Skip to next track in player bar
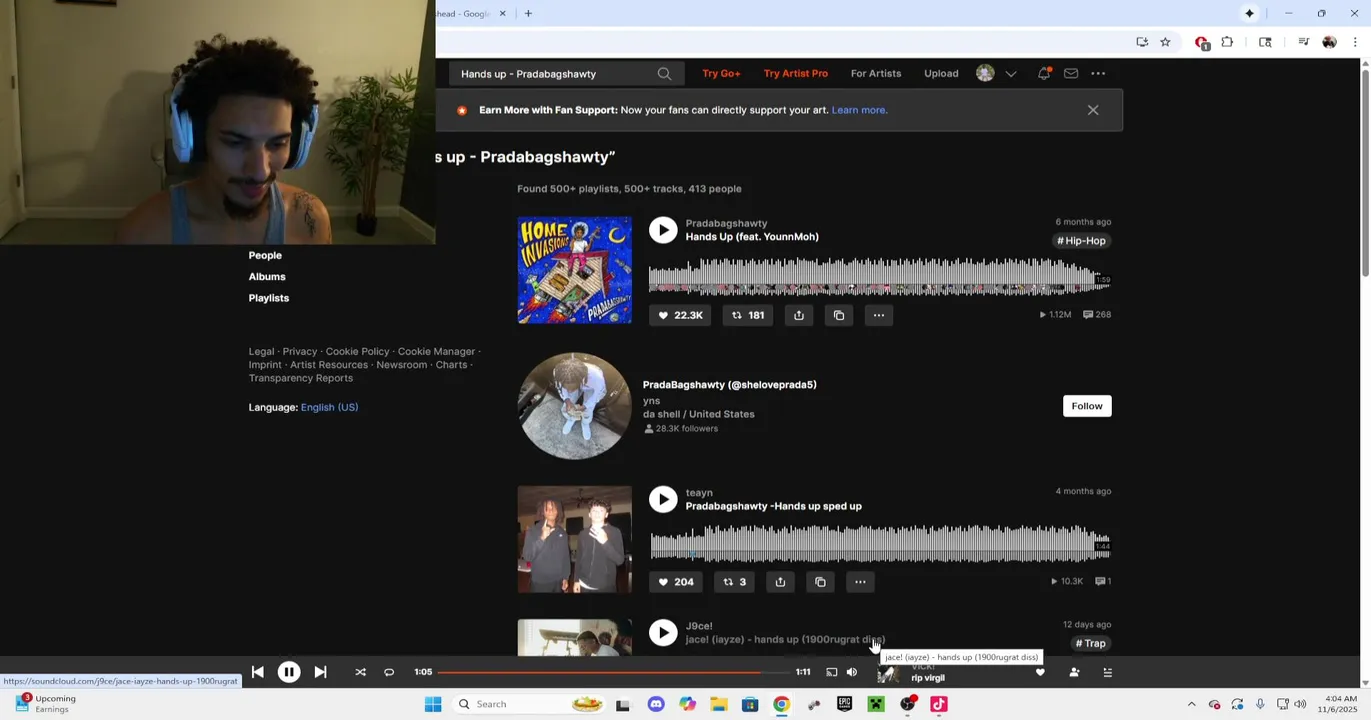Viewport: 1371px width, 720px height. tap(320, 672)
